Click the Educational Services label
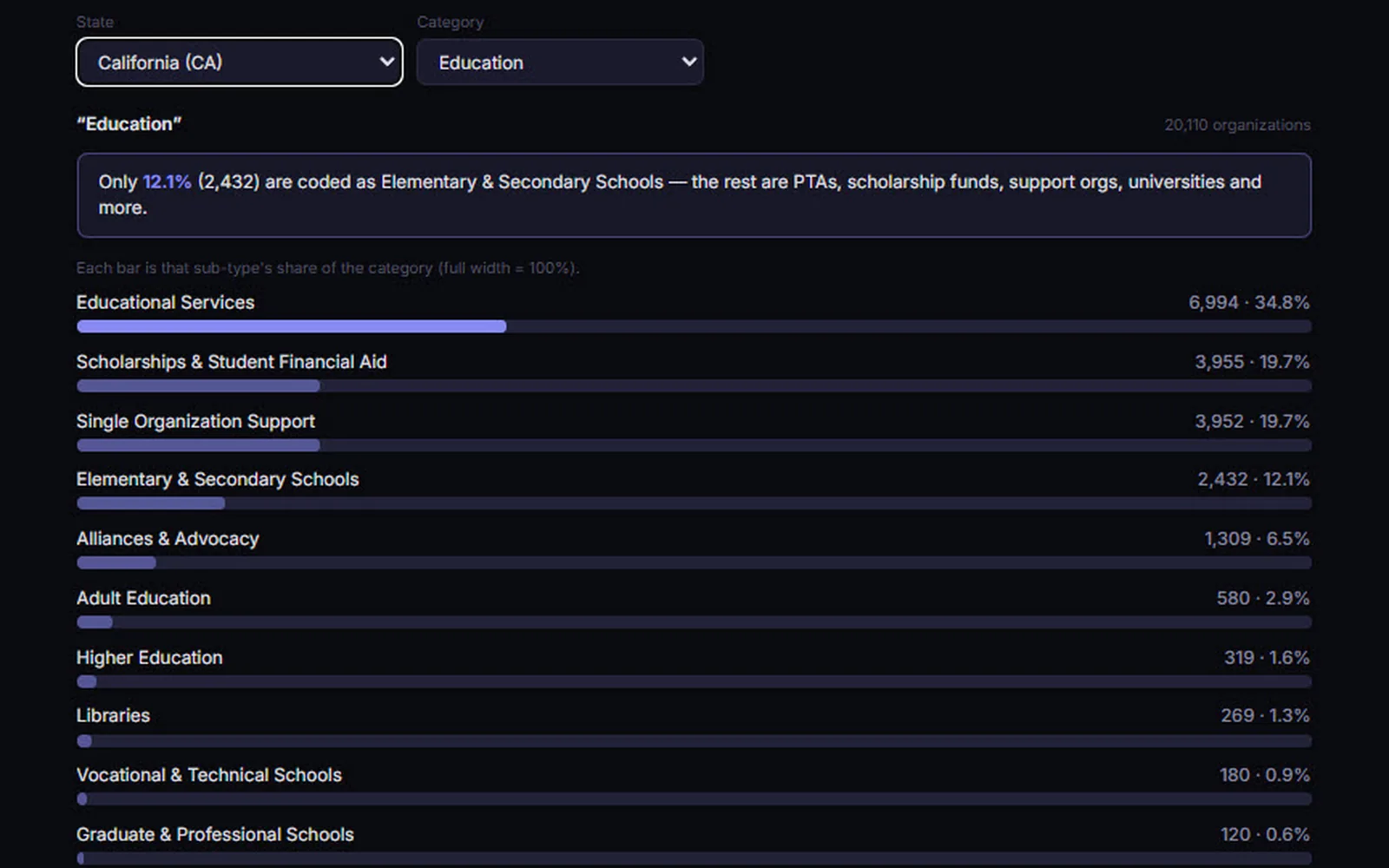The width and height of the screenshot is (1389, 868). pyautogui.click(x=165, y=302)
